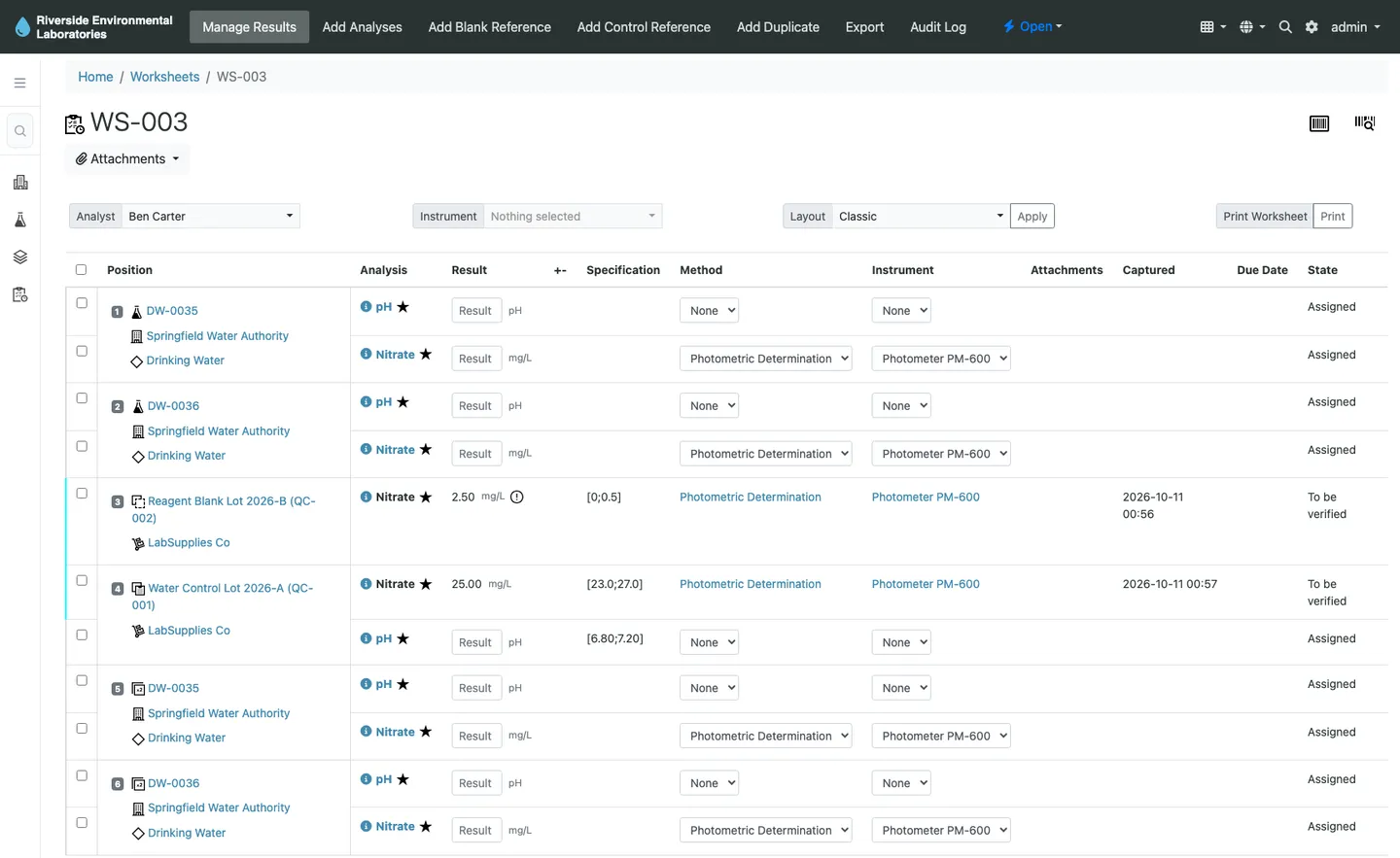
Task: Open Add Blank Reference tab
Action: click(x=489, y=27)
